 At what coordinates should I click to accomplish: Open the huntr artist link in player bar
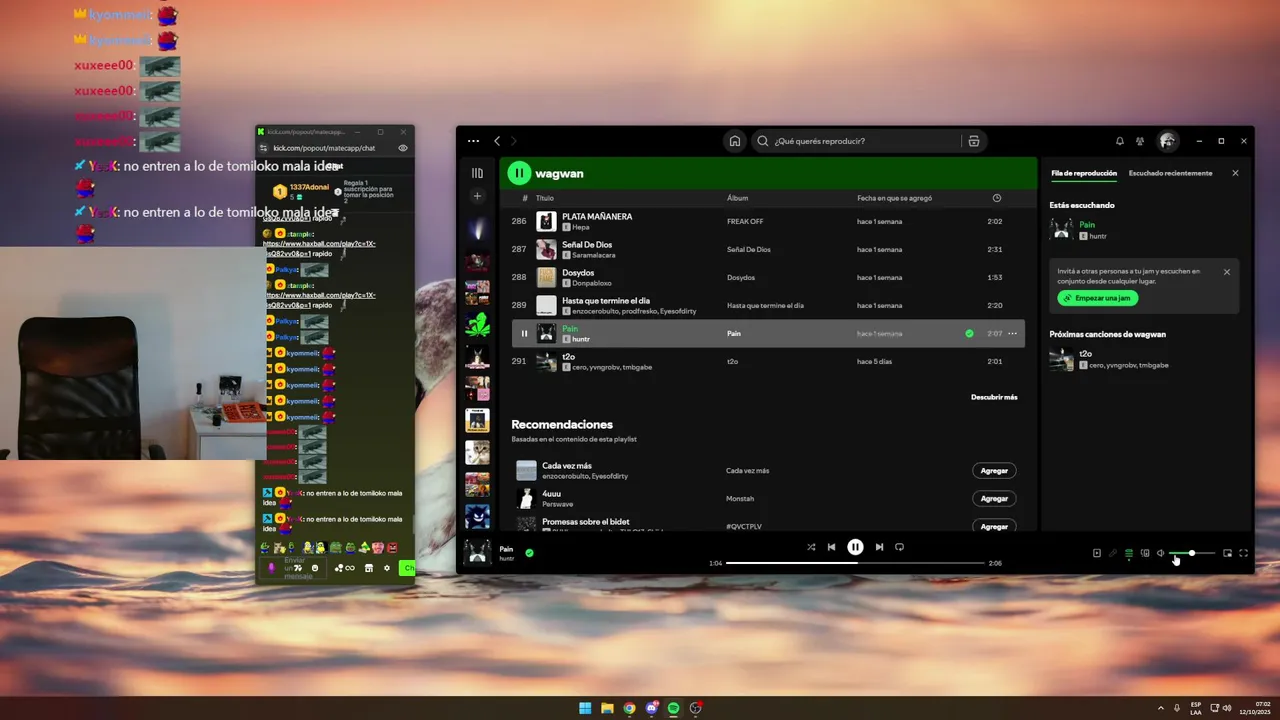[507, 558]
